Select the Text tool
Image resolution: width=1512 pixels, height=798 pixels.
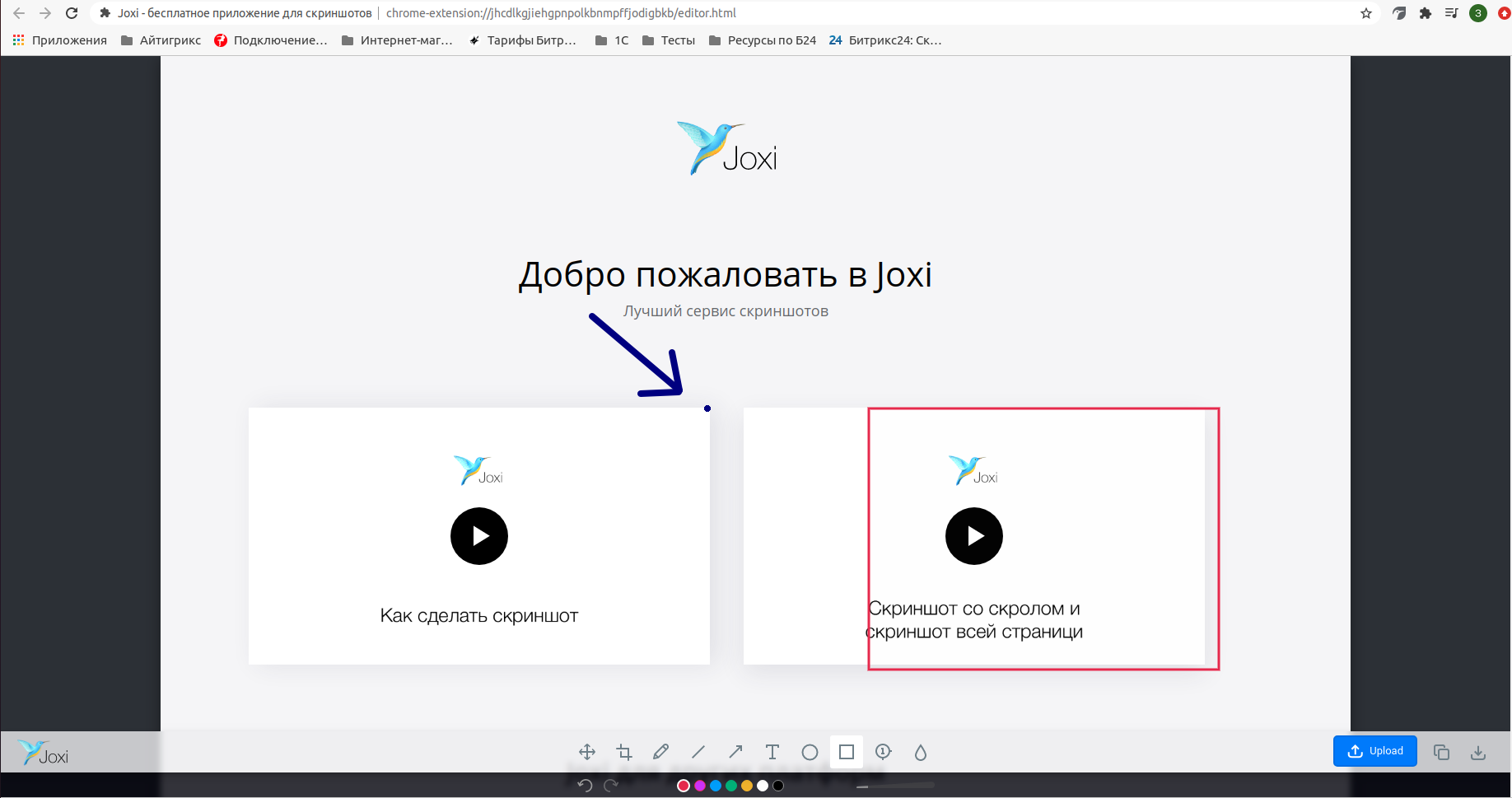[x=772, y=752]
